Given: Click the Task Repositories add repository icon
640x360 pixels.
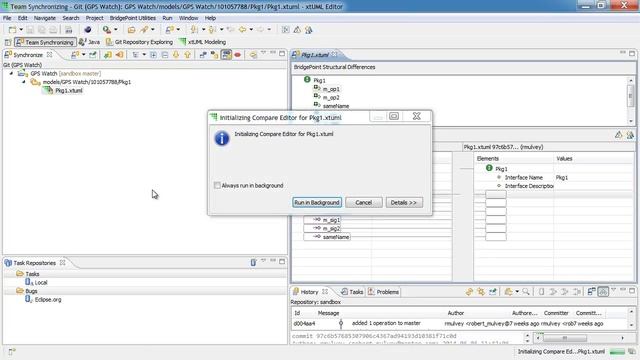Looking at the screenshot, I should [x=253, y=262].
